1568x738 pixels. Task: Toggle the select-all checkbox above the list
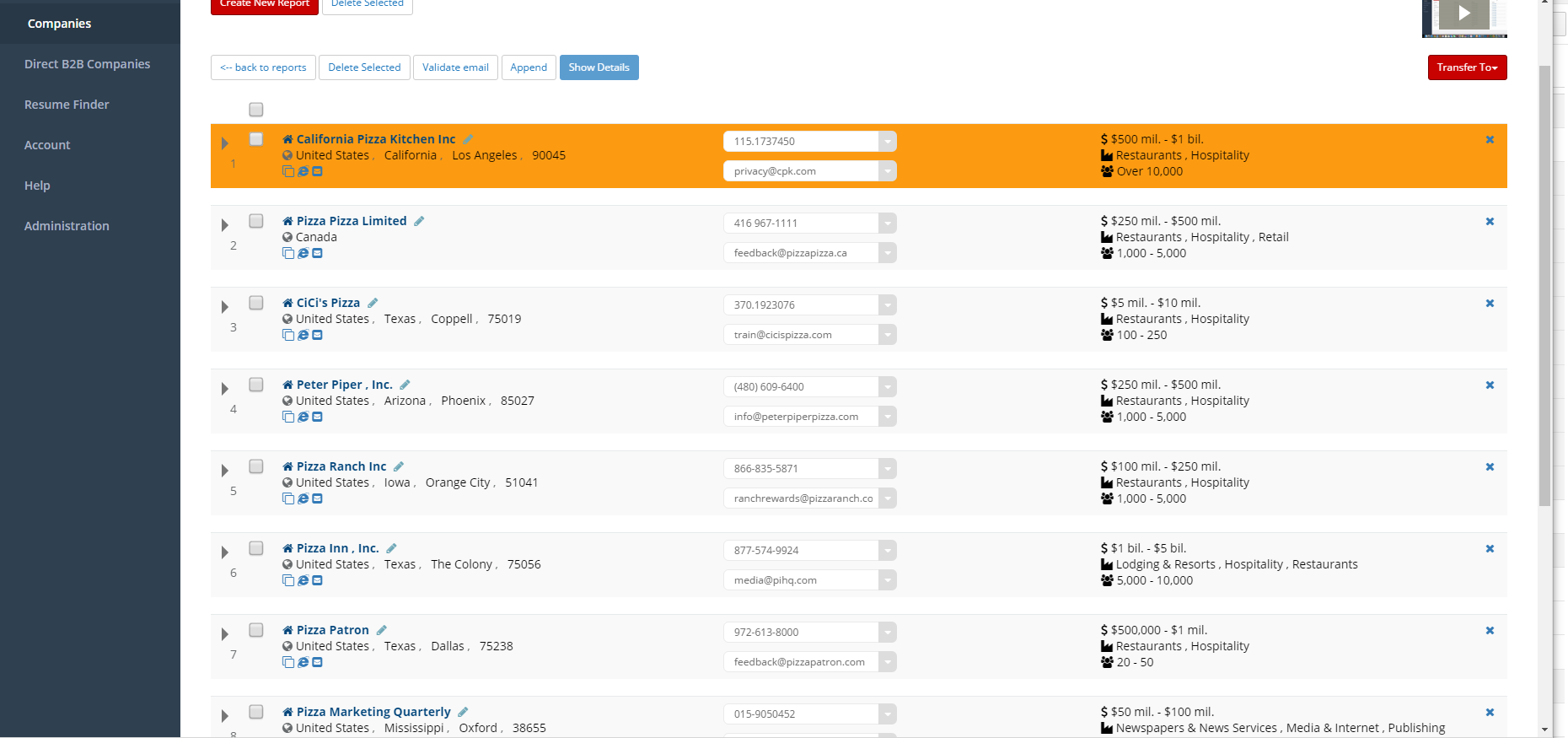[256, 110]
